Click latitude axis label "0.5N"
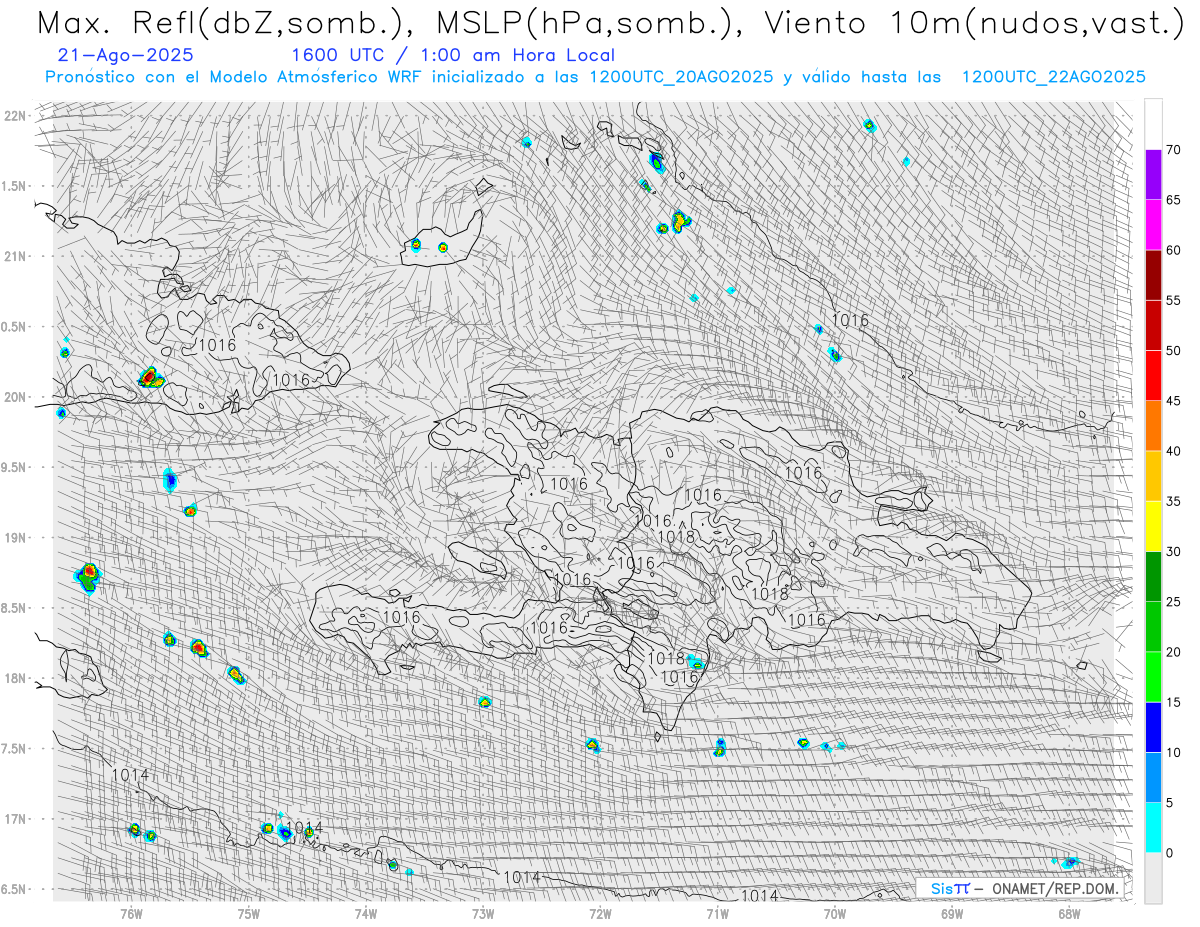Screen dimensions: 1200x927 click(x=13, y=326)
